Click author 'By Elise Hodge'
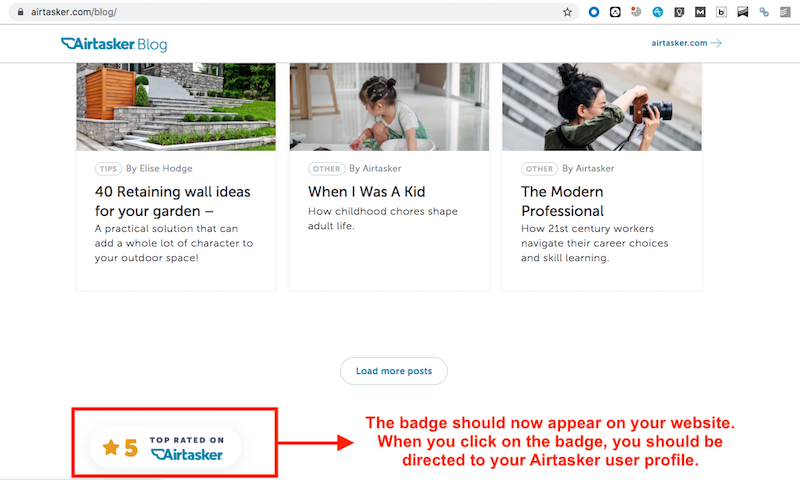Screen dimensions: 800x480 click(159, 168)
